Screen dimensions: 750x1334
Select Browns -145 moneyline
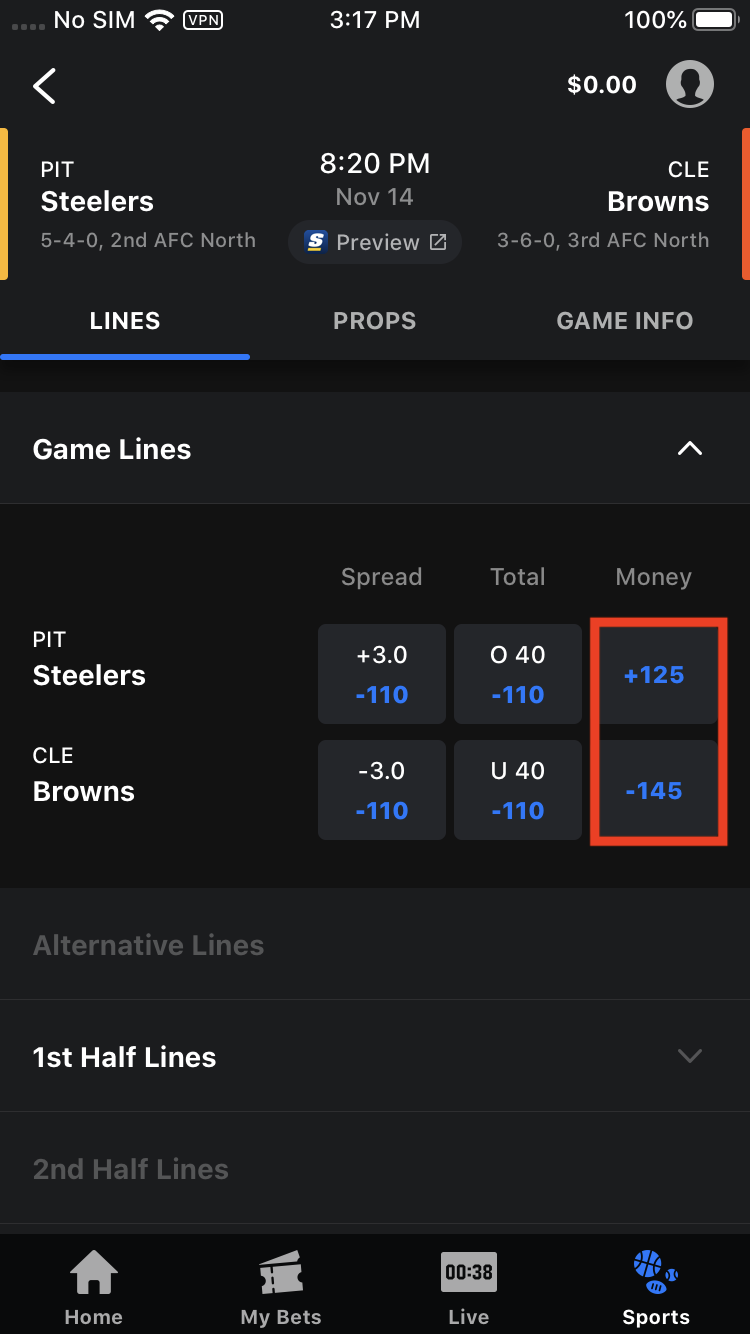(656, 790)
